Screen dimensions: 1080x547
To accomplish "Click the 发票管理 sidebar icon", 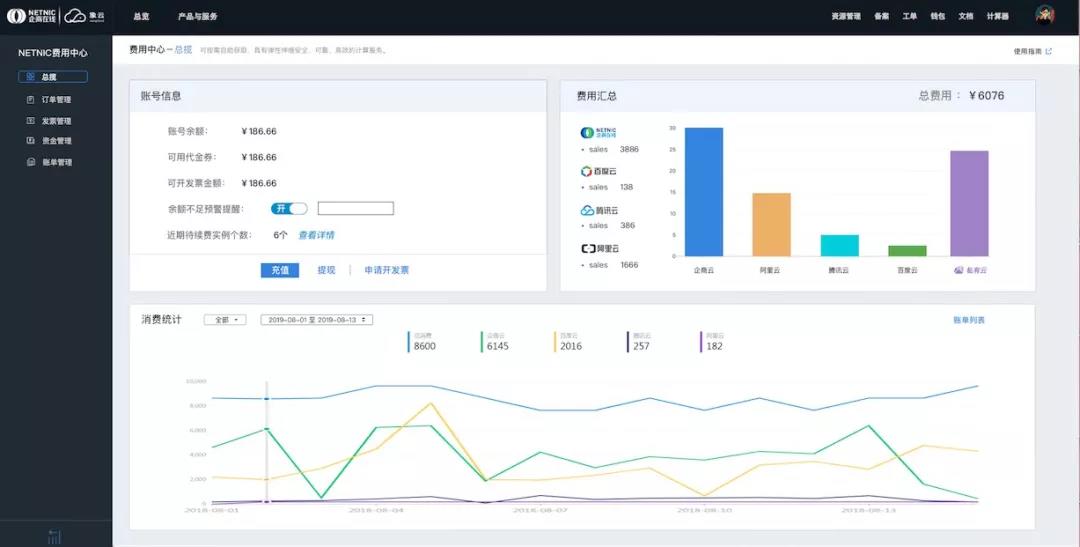I will 30,121.
